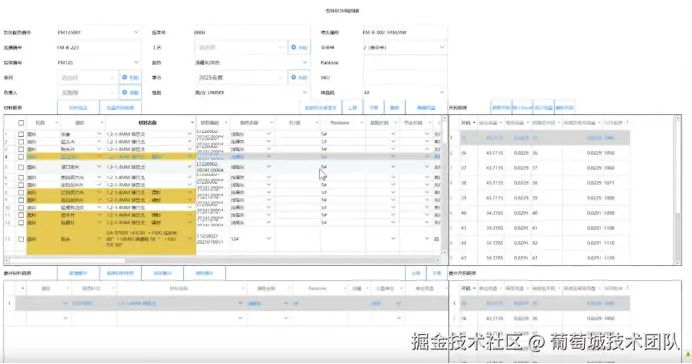
Task: Click in the version field showing 0000
Action: pos(252,32)
